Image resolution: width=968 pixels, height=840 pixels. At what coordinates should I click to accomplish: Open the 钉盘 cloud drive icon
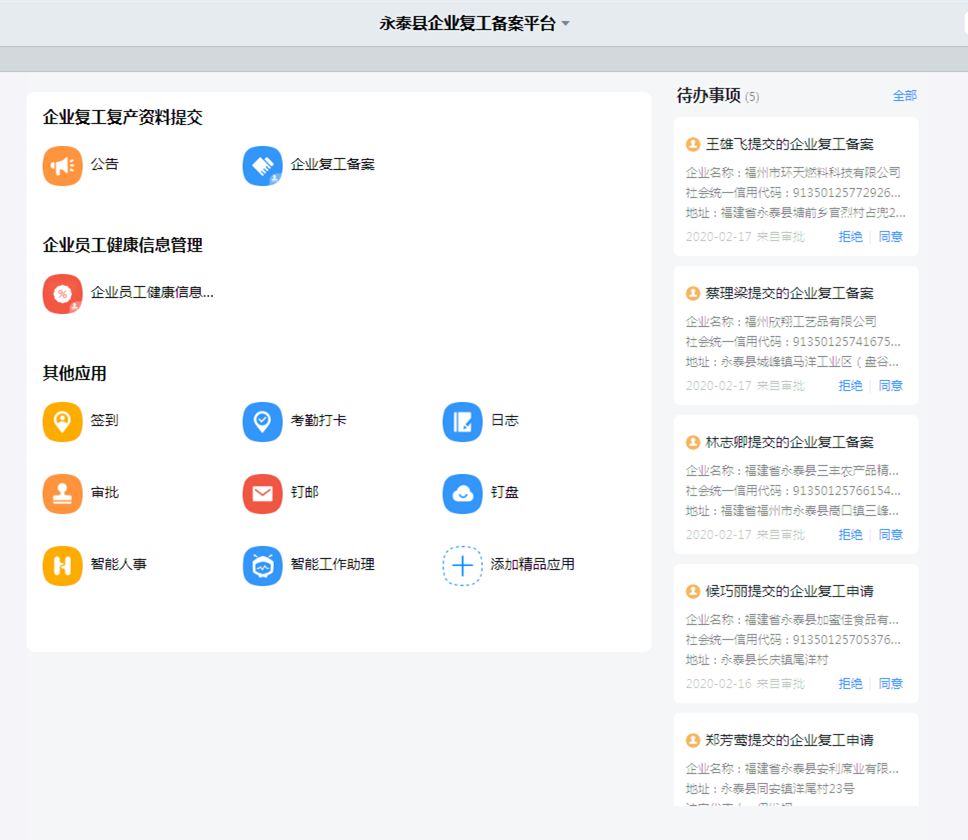[x=462, y=494]
